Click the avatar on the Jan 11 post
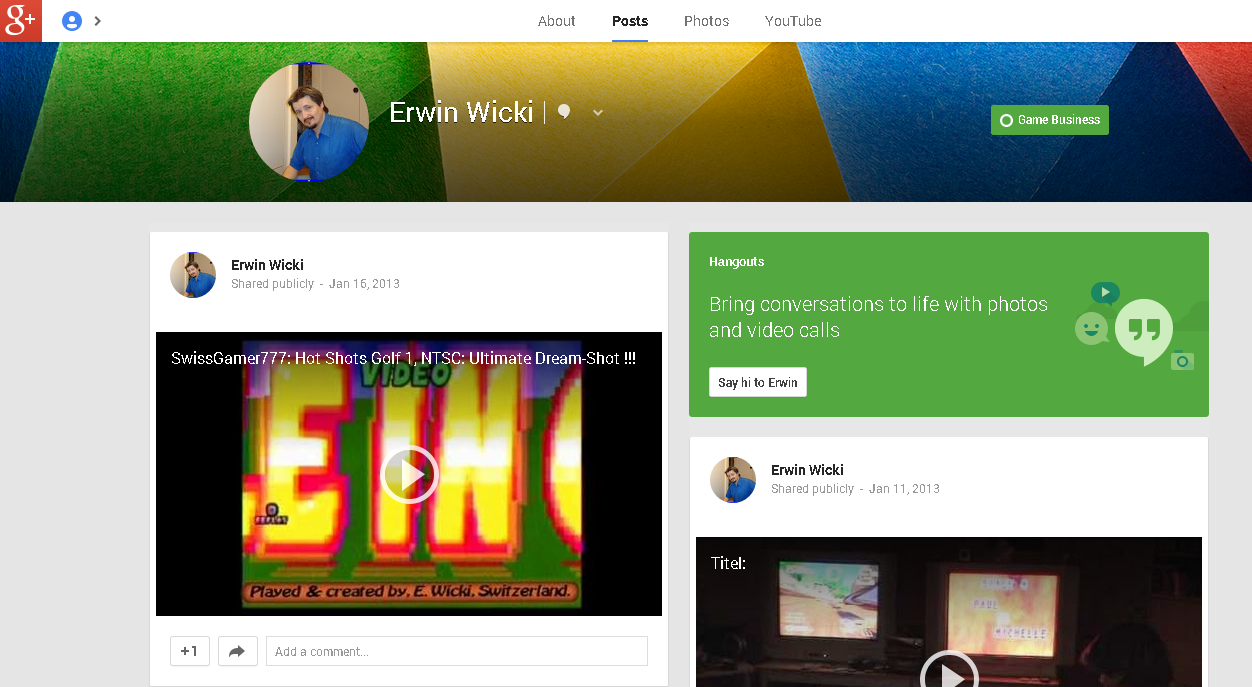1252x687 pixels. pyautogui.click(x=733, y=480)
